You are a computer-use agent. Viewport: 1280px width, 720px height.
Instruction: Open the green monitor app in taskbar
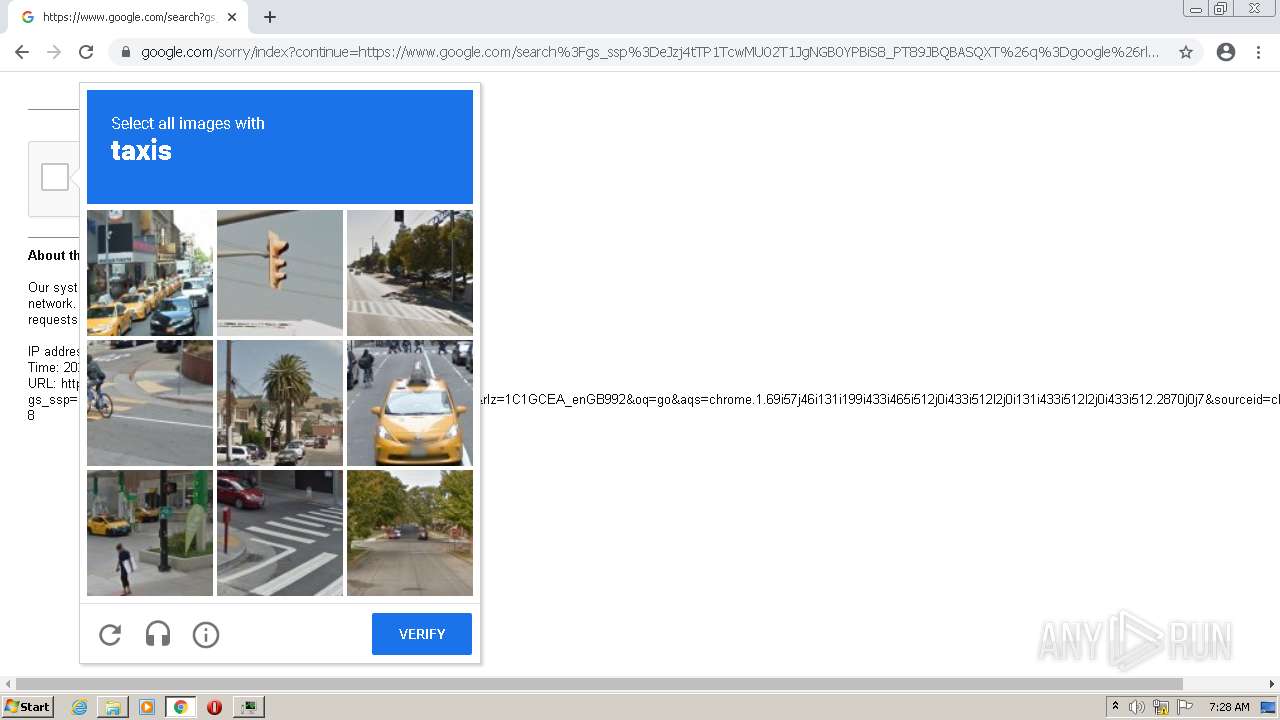(x=248, y=707)
